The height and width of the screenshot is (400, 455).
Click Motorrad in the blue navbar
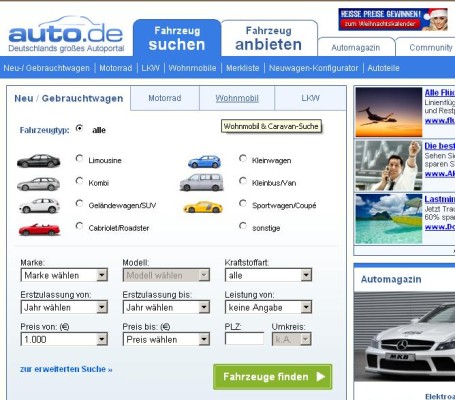116,68
